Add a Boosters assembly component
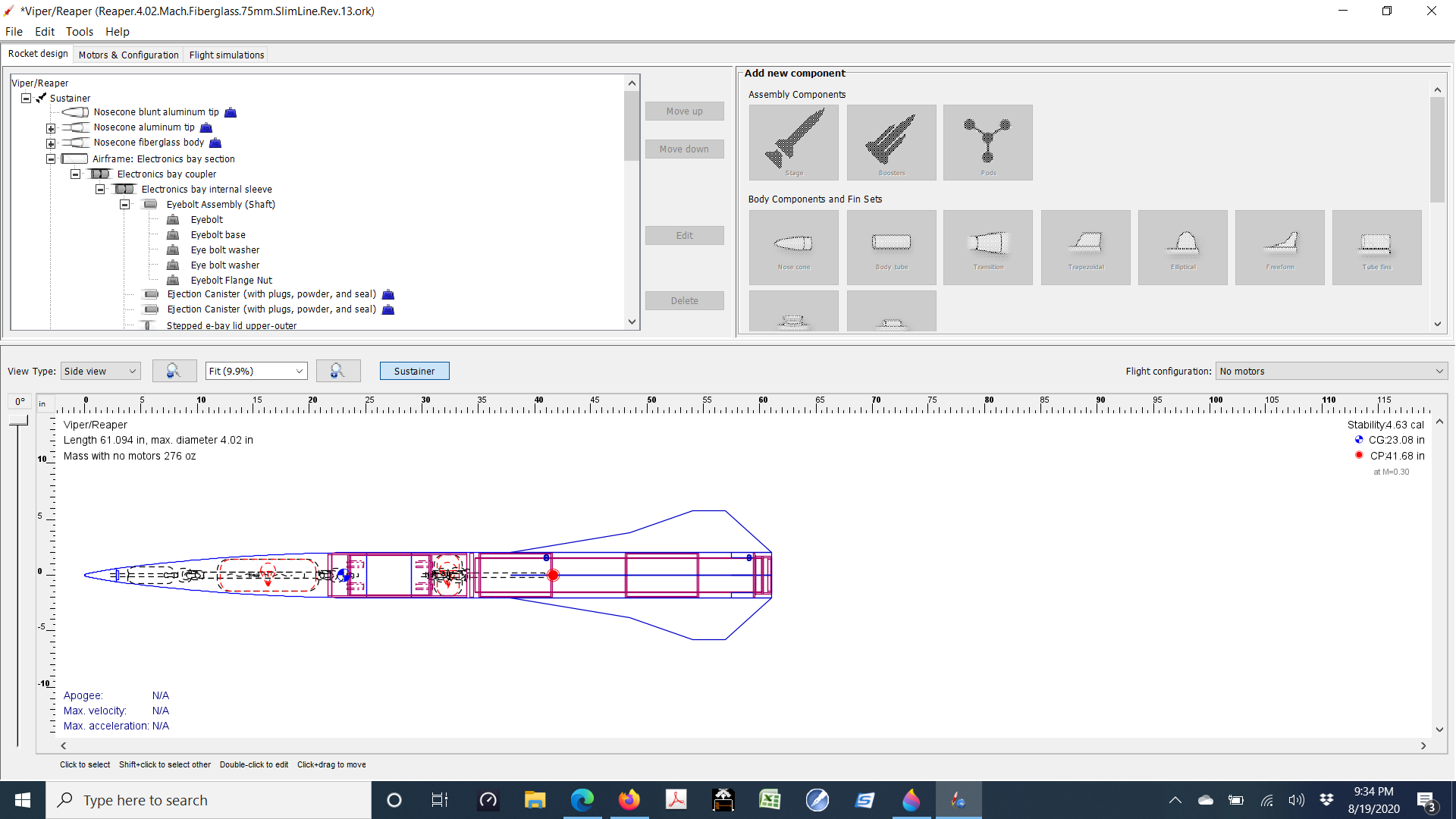The image size is (1456, 819). pyautogui.click(x=891, y=143)
